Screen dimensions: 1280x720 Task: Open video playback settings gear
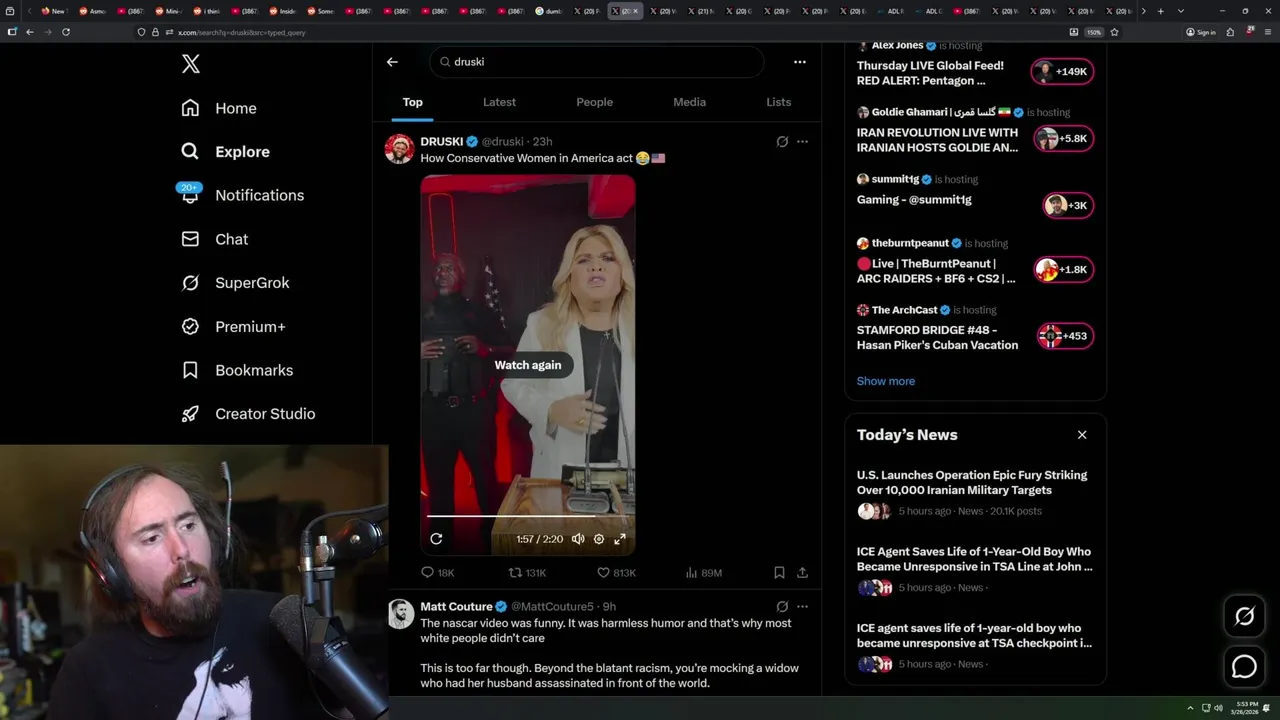coord(599,539)
